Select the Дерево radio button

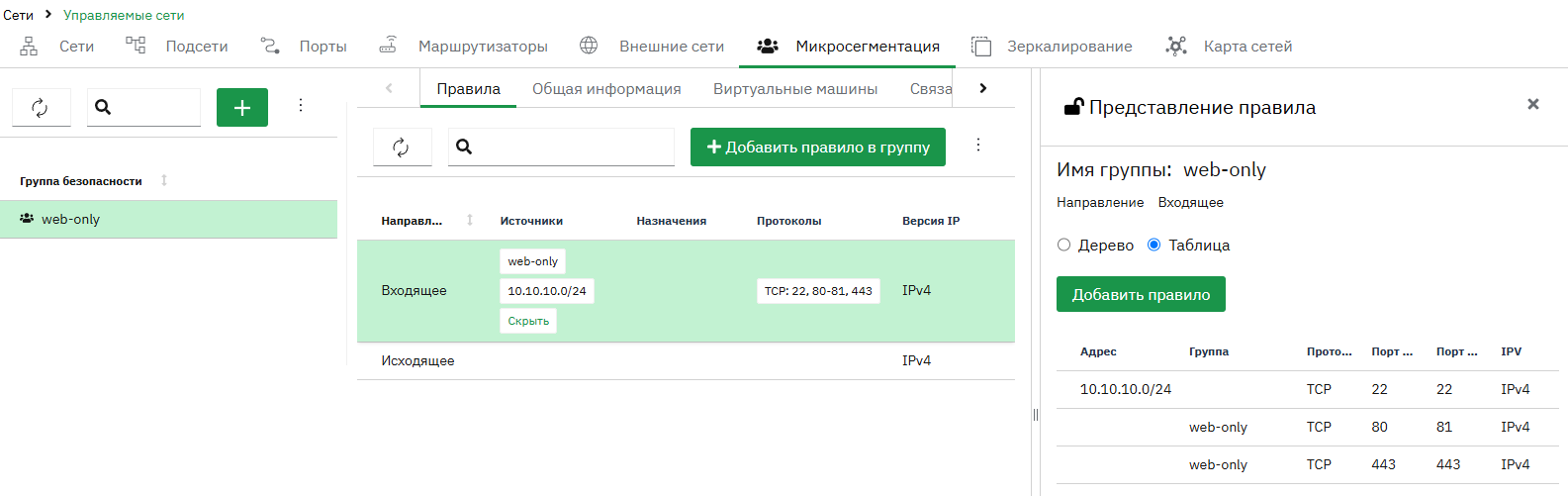[1064, 245]
